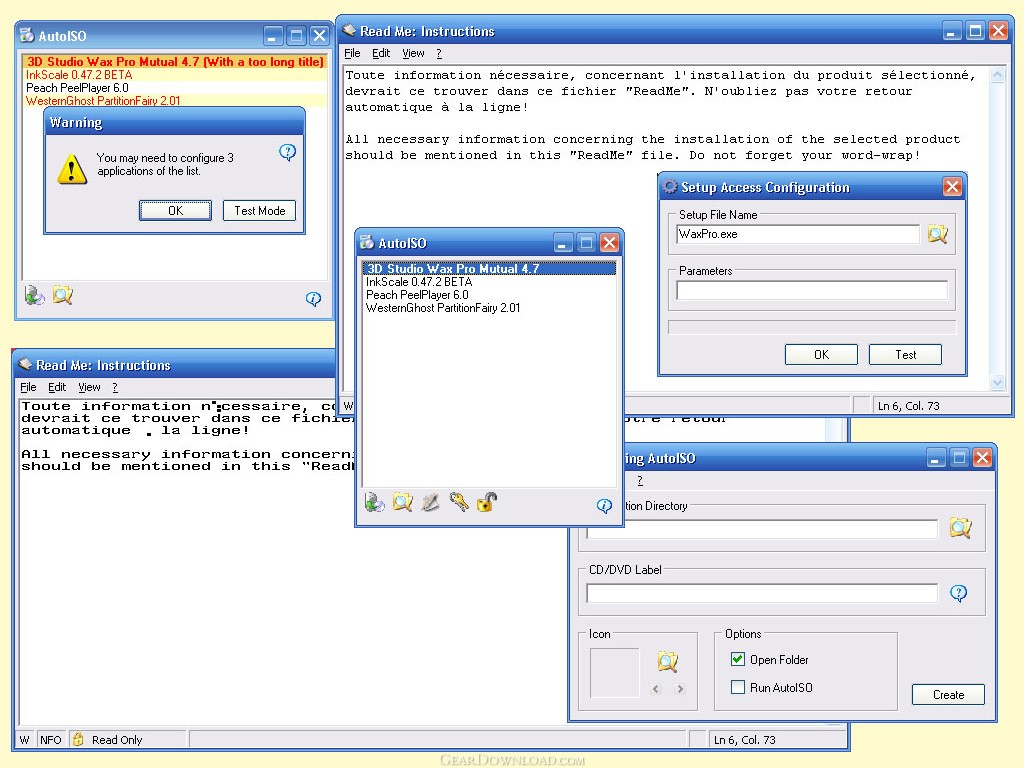This screenshot has width=1024, height=768.
Task: Open the File menu in the upper Read Me window
Action: click(352, 54)
